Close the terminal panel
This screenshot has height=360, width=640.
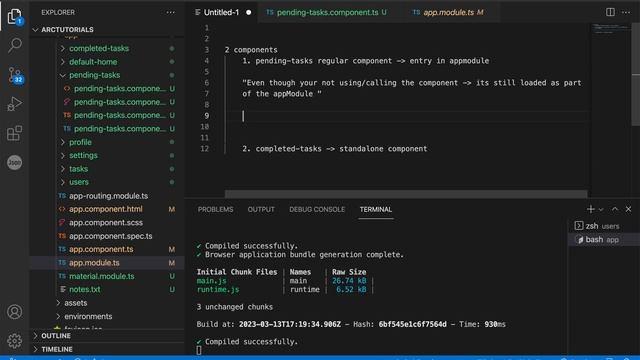click(628, 209)
